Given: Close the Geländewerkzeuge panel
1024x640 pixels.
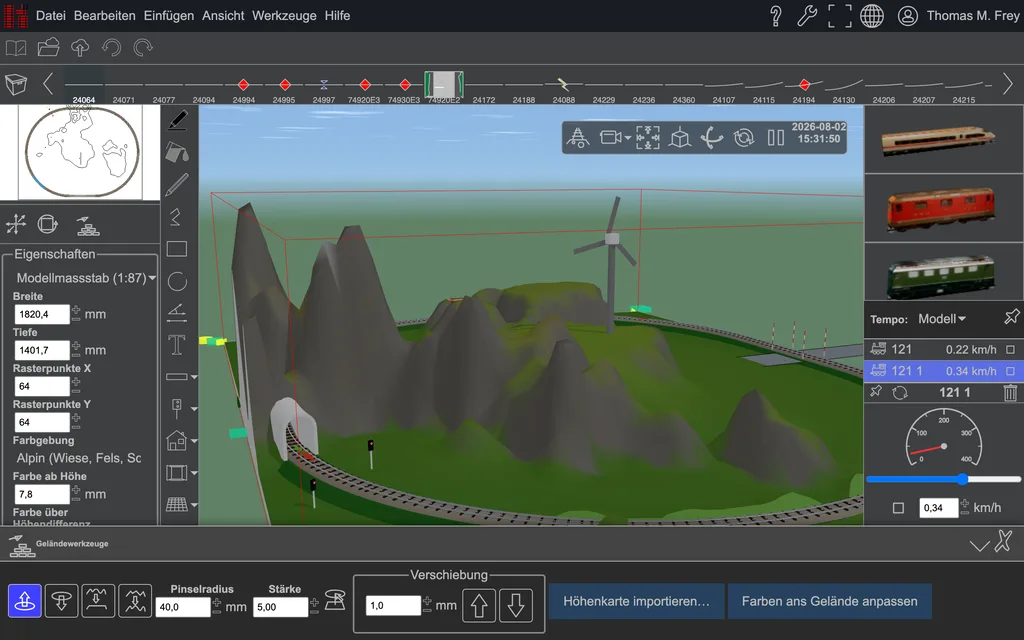Looking at the screenshot, I should click(x=1004, y=541).
